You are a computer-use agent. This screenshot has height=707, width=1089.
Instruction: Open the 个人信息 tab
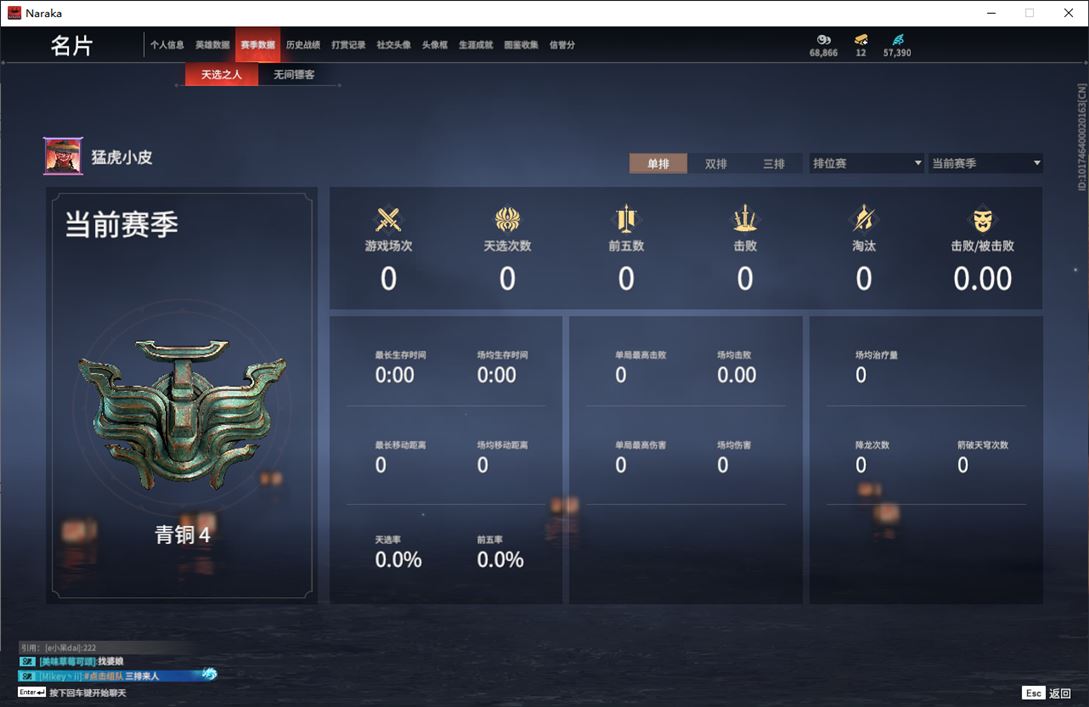[x=167, y=45]
